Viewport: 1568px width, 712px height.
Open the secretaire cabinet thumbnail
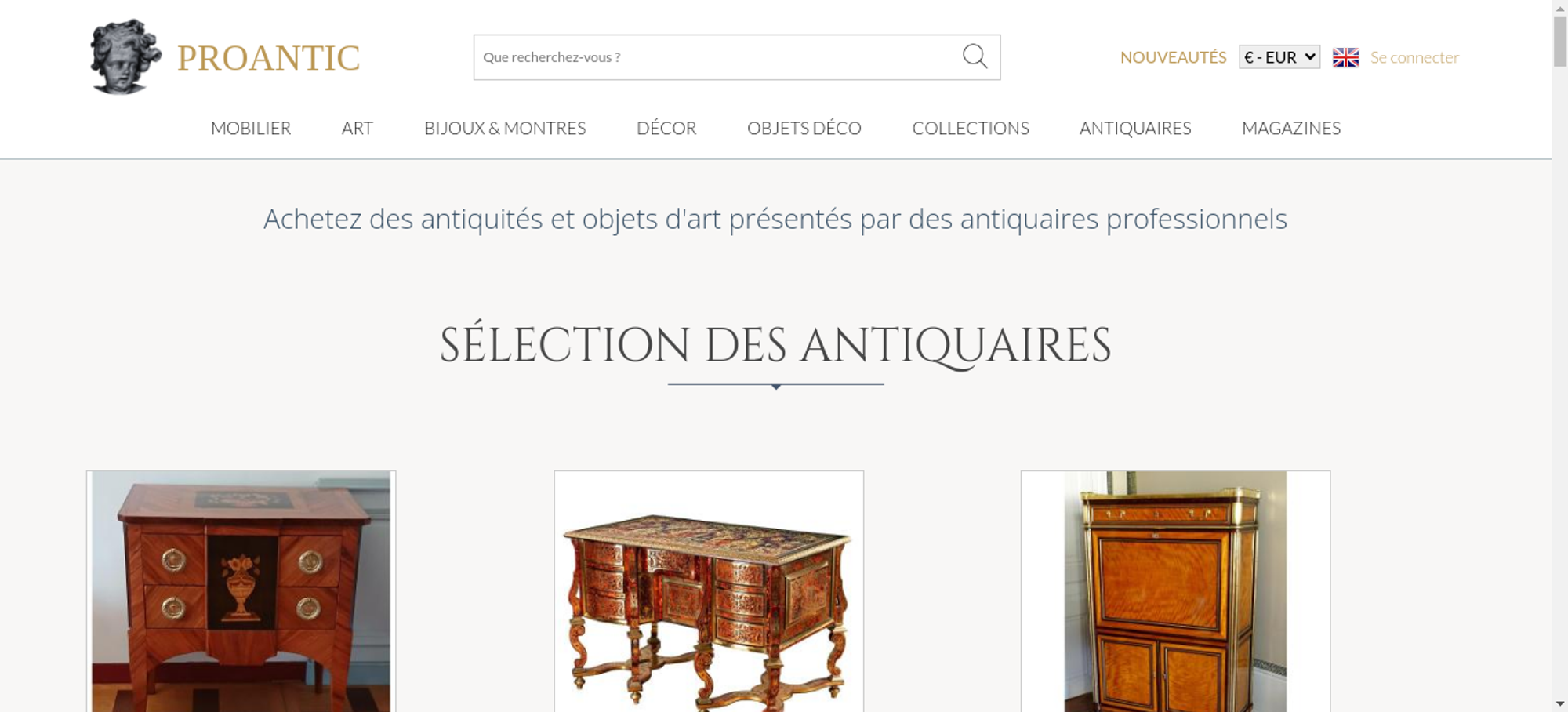point(1175,591)
